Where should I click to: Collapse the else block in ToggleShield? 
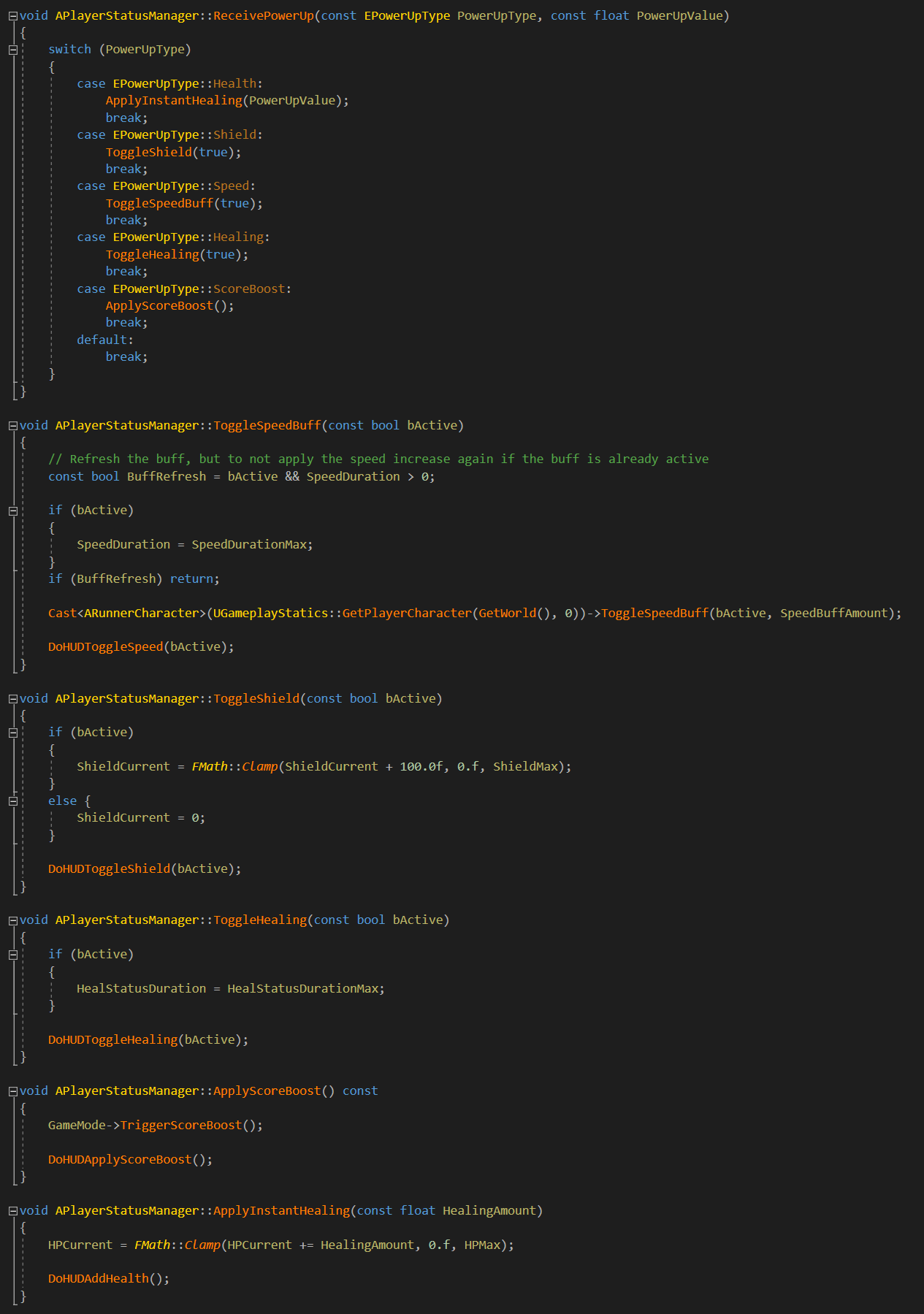13,801
